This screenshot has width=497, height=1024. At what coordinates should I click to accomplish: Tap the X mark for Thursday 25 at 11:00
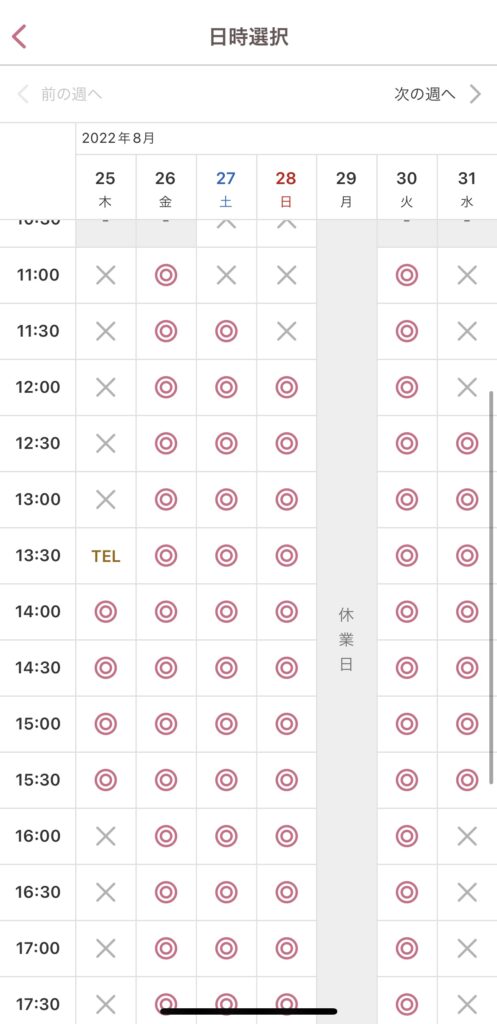[x=106, y=276]
